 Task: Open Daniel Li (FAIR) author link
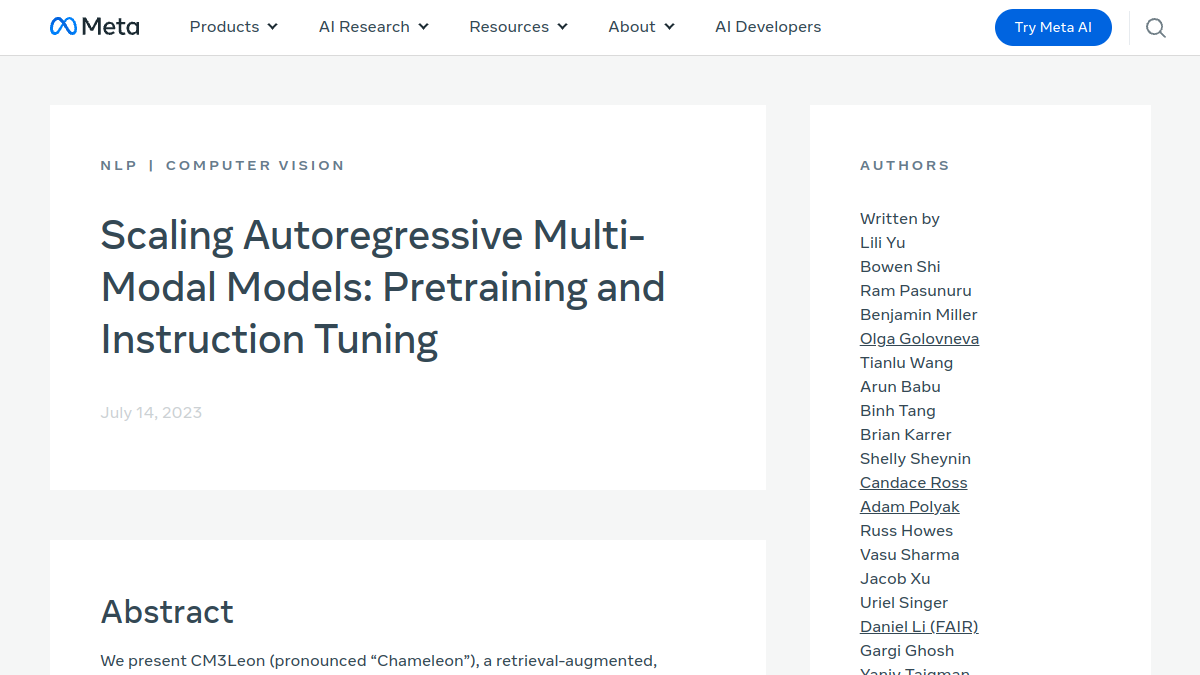pyautogui.click(x=919, y=626)
